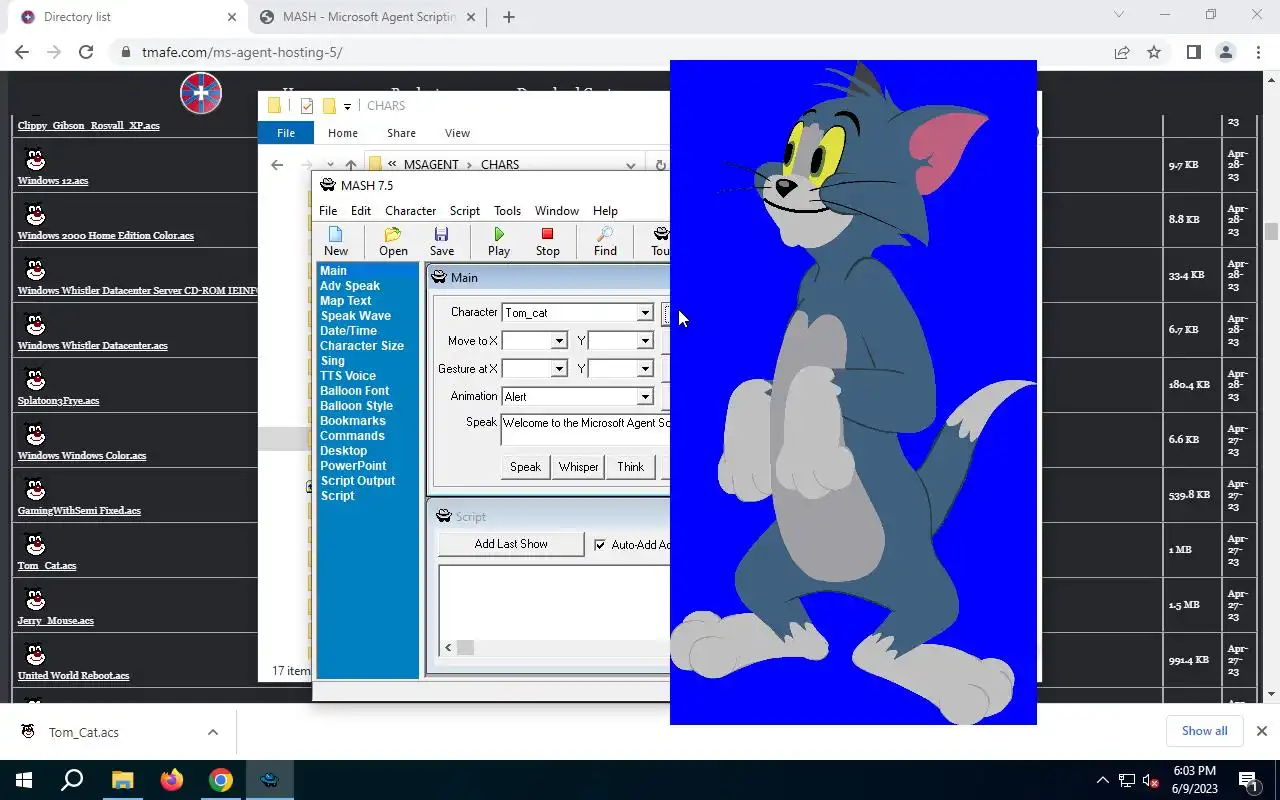Expand the Character dropdown showing Tom_cat
Image resolution: width=1280 pixels, height=800 pixels.
(x=645, y=313)
